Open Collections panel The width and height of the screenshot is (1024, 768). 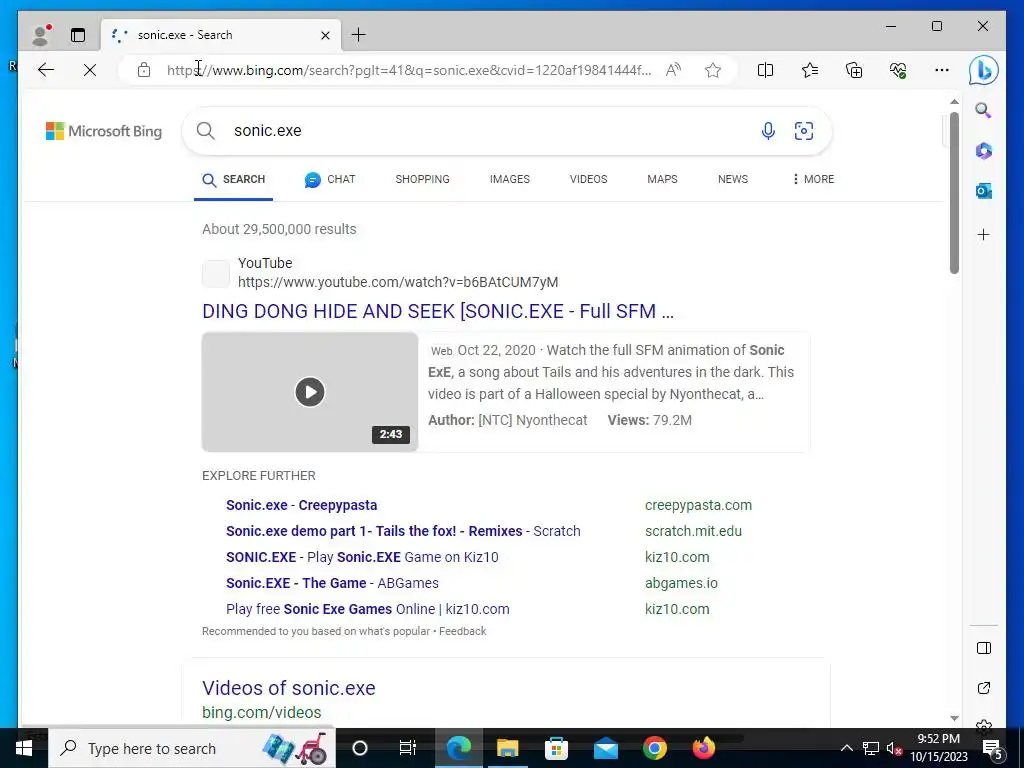point(854,70)
